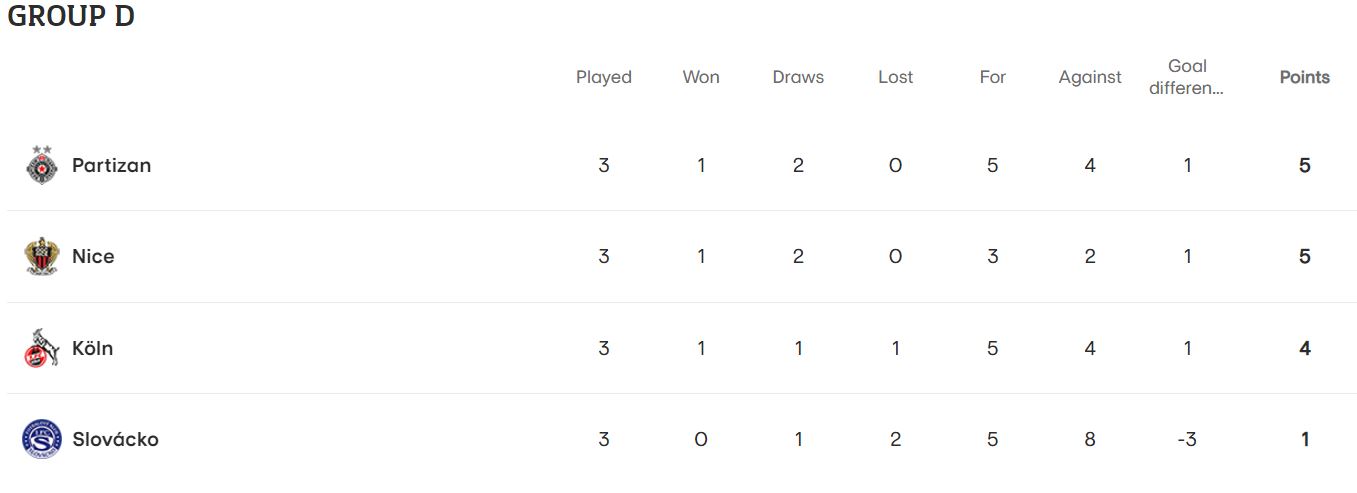Open the Partizan team link
Image resolution: width=1357 pixels, height=493 pixels.
point(111,166)
